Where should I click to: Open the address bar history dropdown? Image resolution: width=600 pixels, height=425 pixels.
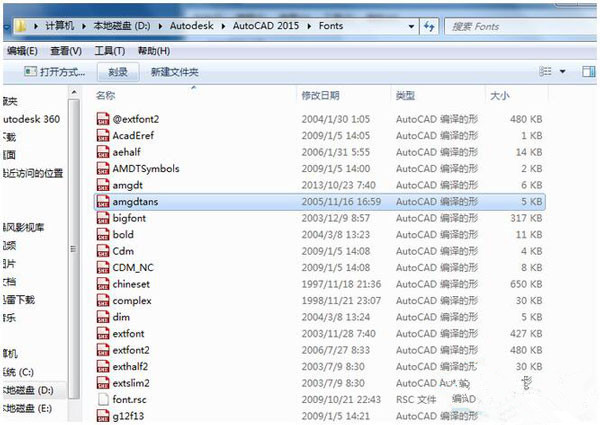click(x=411, y=26)
